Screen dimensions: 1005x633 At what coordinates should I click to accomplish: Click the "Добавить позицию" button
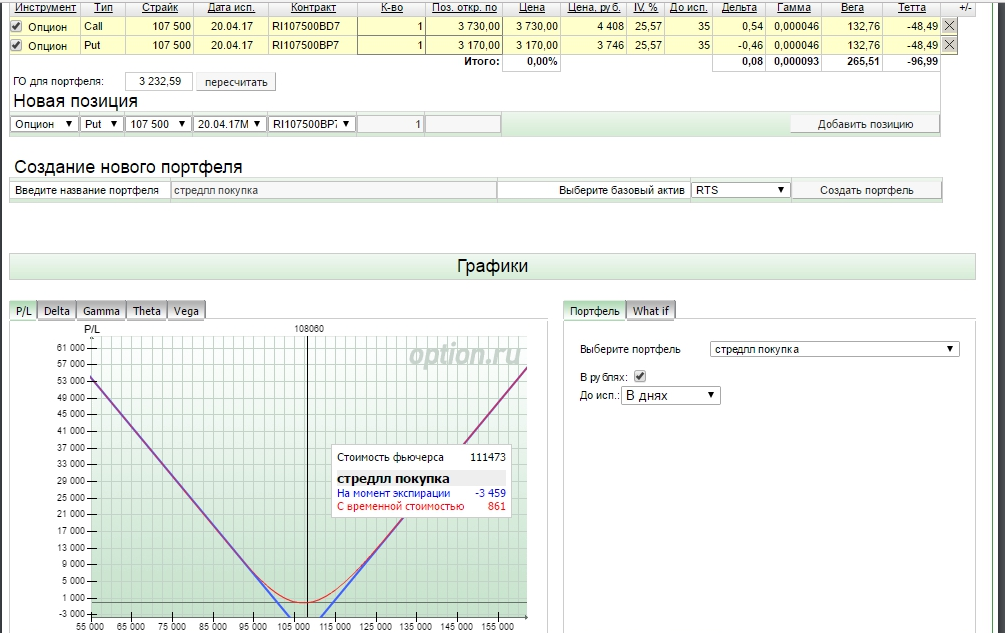click(x=865, y=124)
